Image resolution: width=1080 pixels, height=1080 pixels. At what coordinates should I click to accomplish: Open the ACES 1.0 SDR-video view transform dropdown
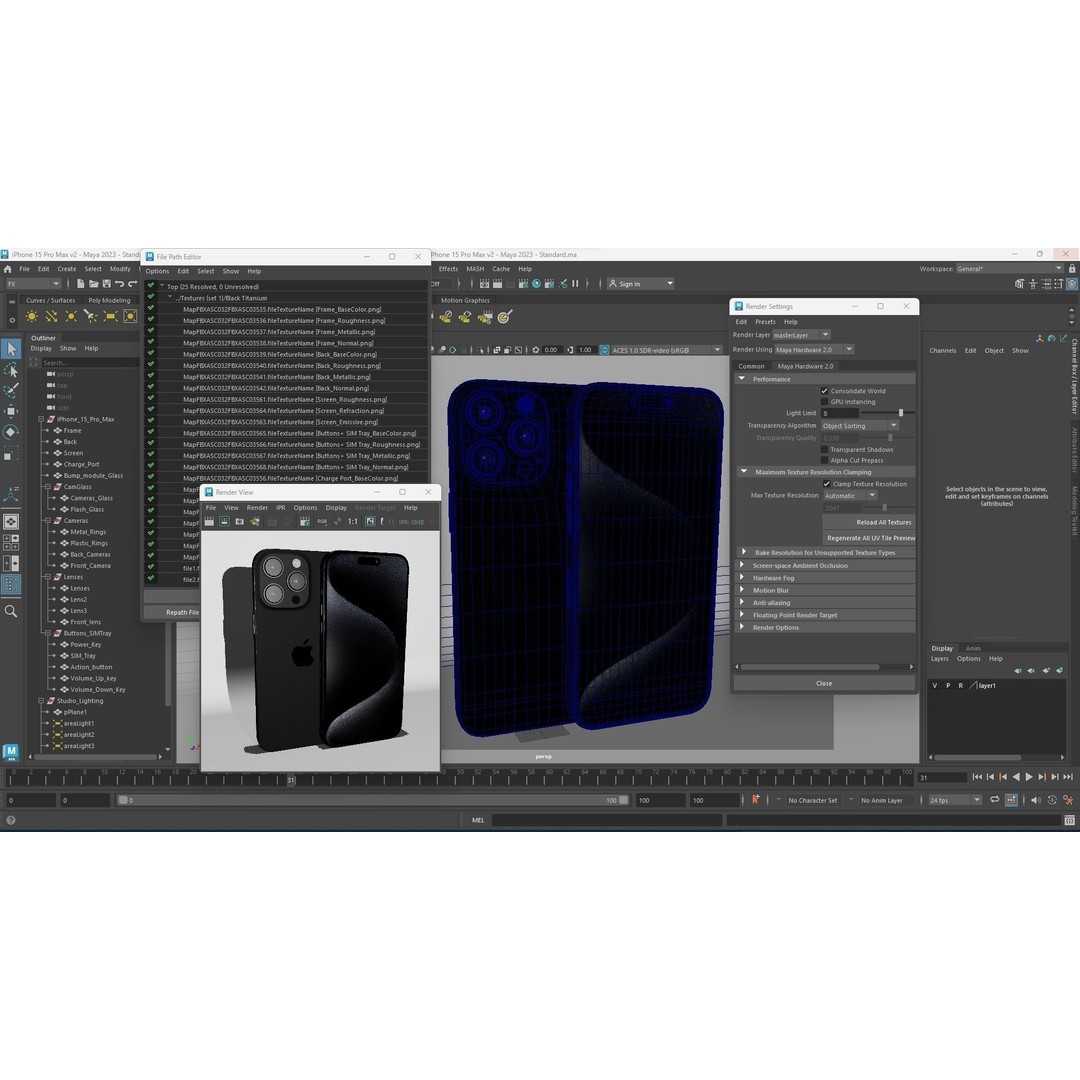tap(667, 350)
